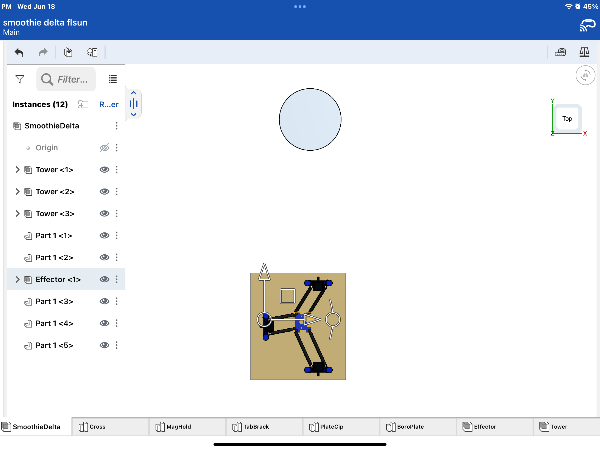600x450 pixels.
Task: Click the Top face of the view cube
Action: coord(567,119)
